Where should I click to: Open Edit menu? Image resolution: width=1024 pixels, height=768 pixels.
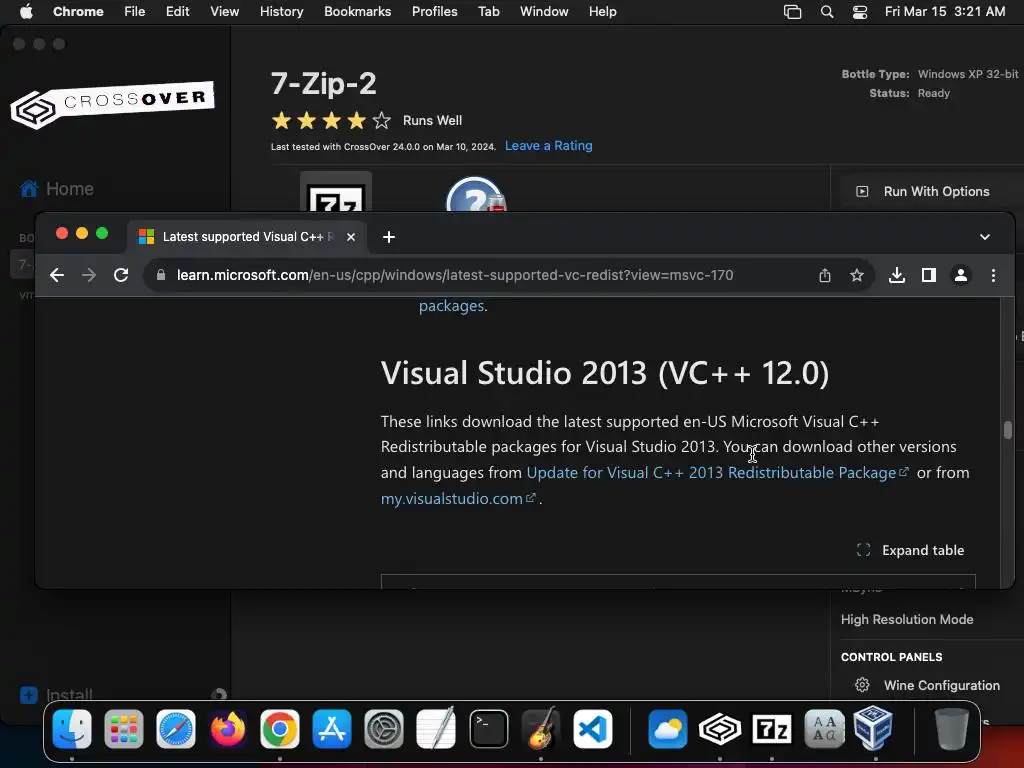coord(177,11)
